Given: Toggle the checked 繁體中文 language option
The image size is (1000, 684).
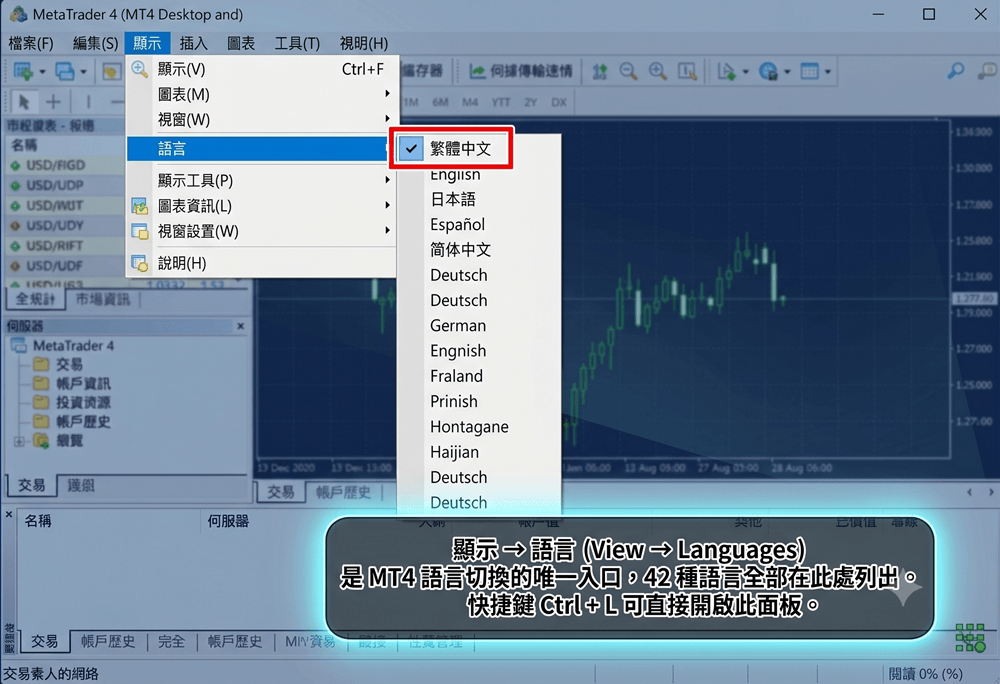Looking at the screenshot, I should point(452,149).
